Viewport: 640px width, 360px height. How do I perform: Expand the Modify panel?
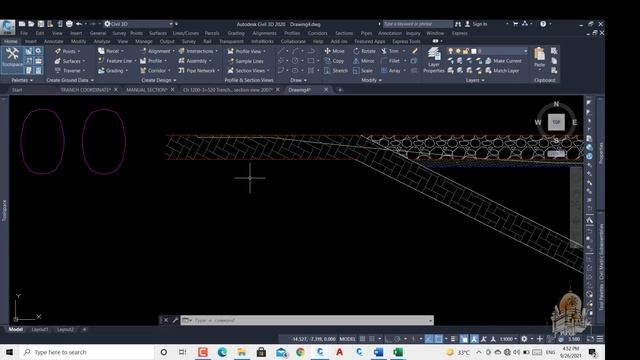pos(371,80)
